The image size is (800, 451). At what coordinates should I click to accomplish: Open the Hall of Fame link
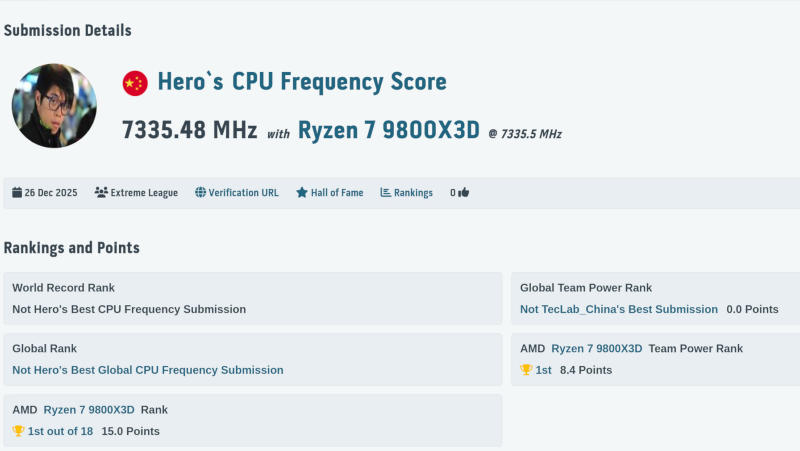coord(337,193)
